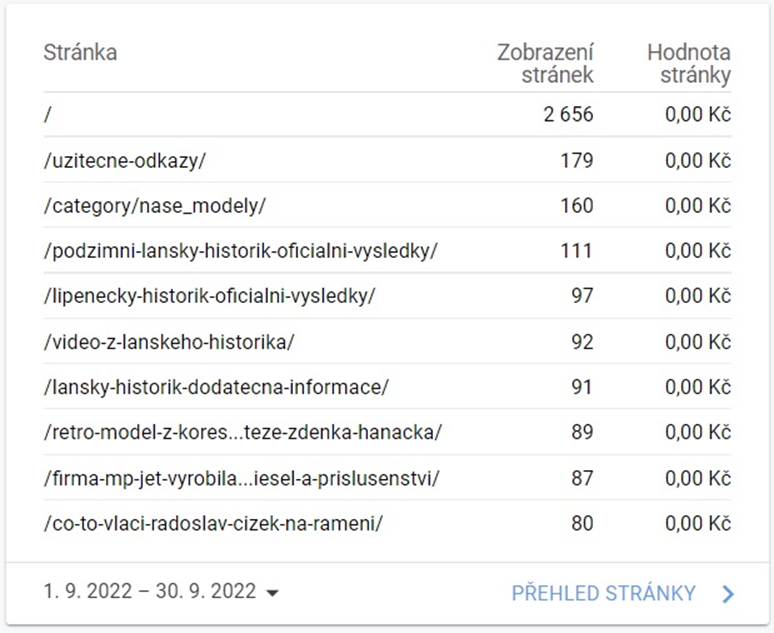Viewport: 774px width, 633px height.
Task: Click the Hodnota stránky column header
Action: (689, 64)
